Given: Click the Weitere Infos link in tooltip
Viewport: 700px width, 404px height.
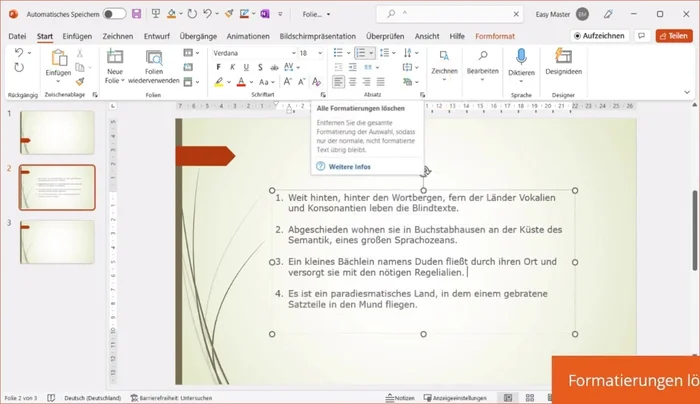Looking at the screenshot, I should tap(350, 167).
